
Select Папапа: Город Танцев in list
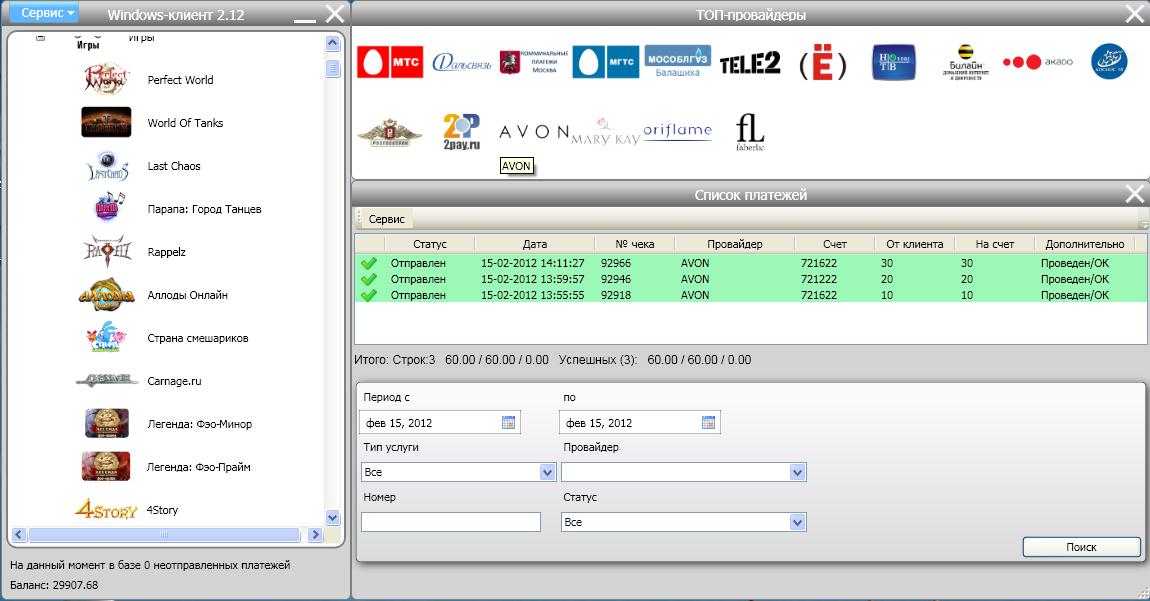point(204,209)
